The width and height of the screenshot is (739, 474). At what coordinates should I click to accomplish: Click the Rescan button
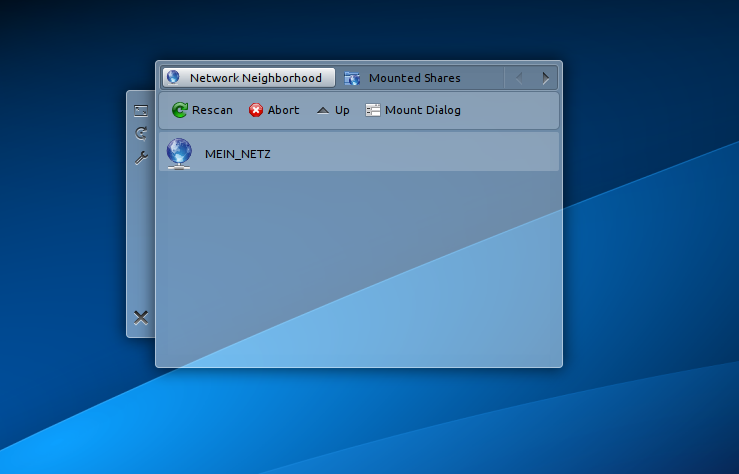point(202,110)
